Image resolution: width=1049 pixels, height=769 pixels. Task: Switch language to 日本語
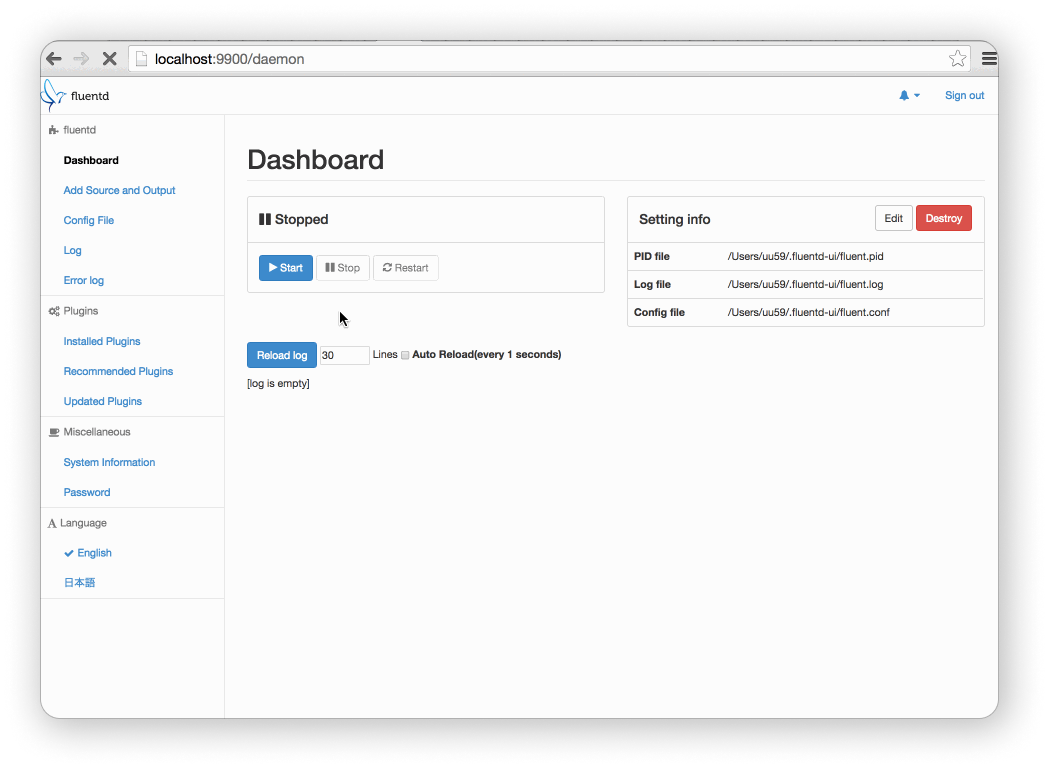coord(79,583)
